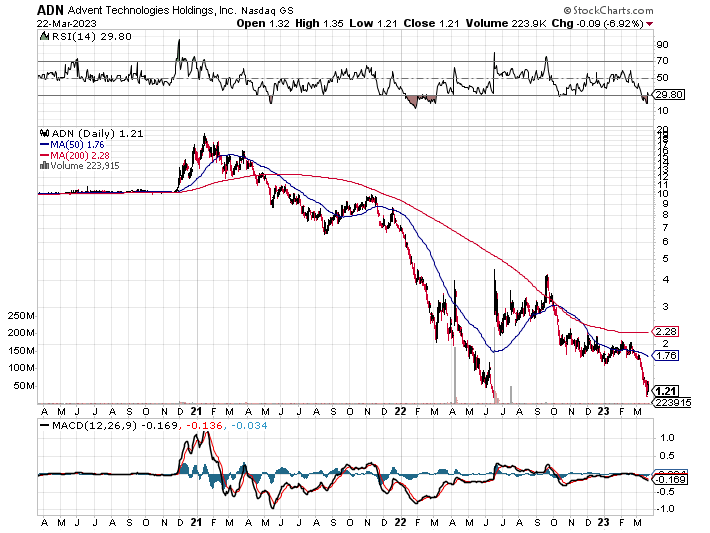Click the volume bars icon in the legend
Viewport: 710px width, 533px height.
click(x=44, y=166)
